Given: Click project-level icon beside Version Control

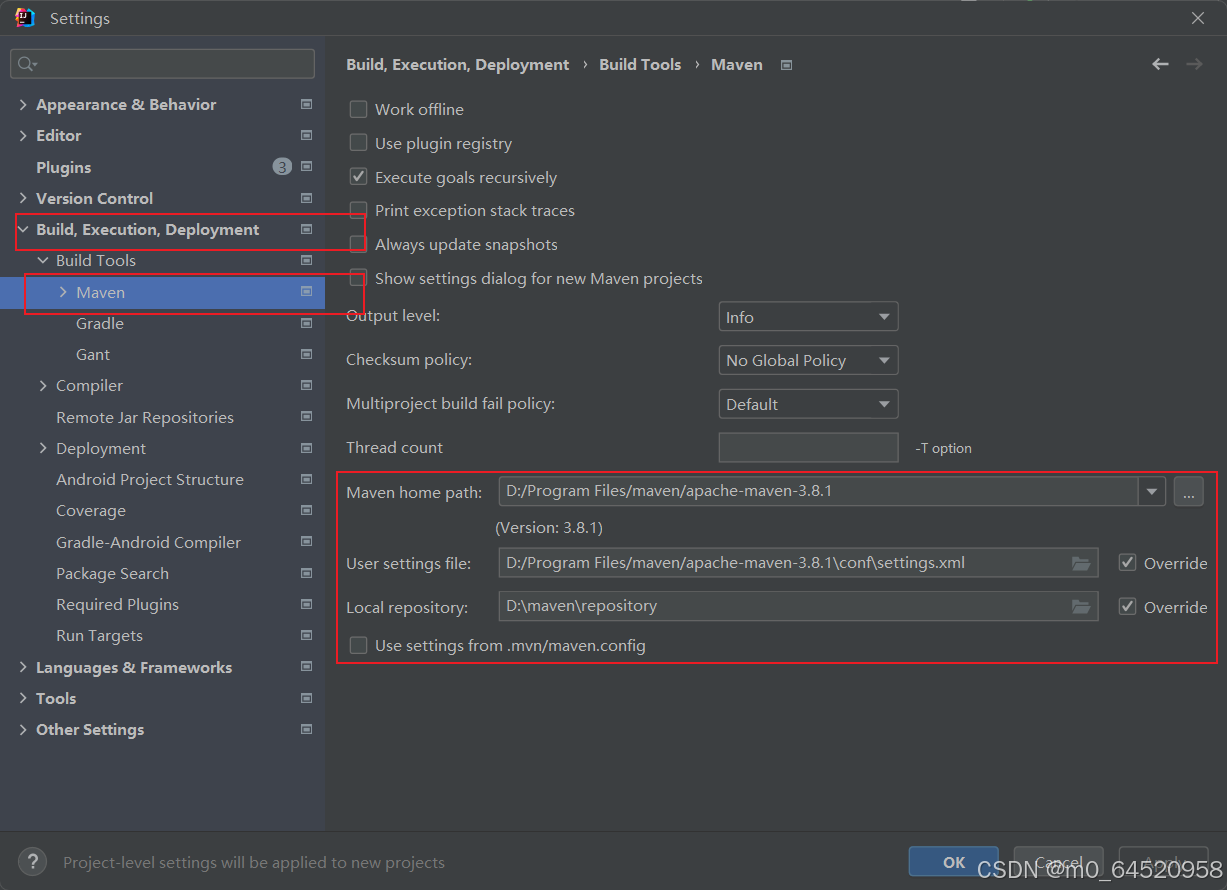Looking at the screenshot, I should (x=306, y=198).
